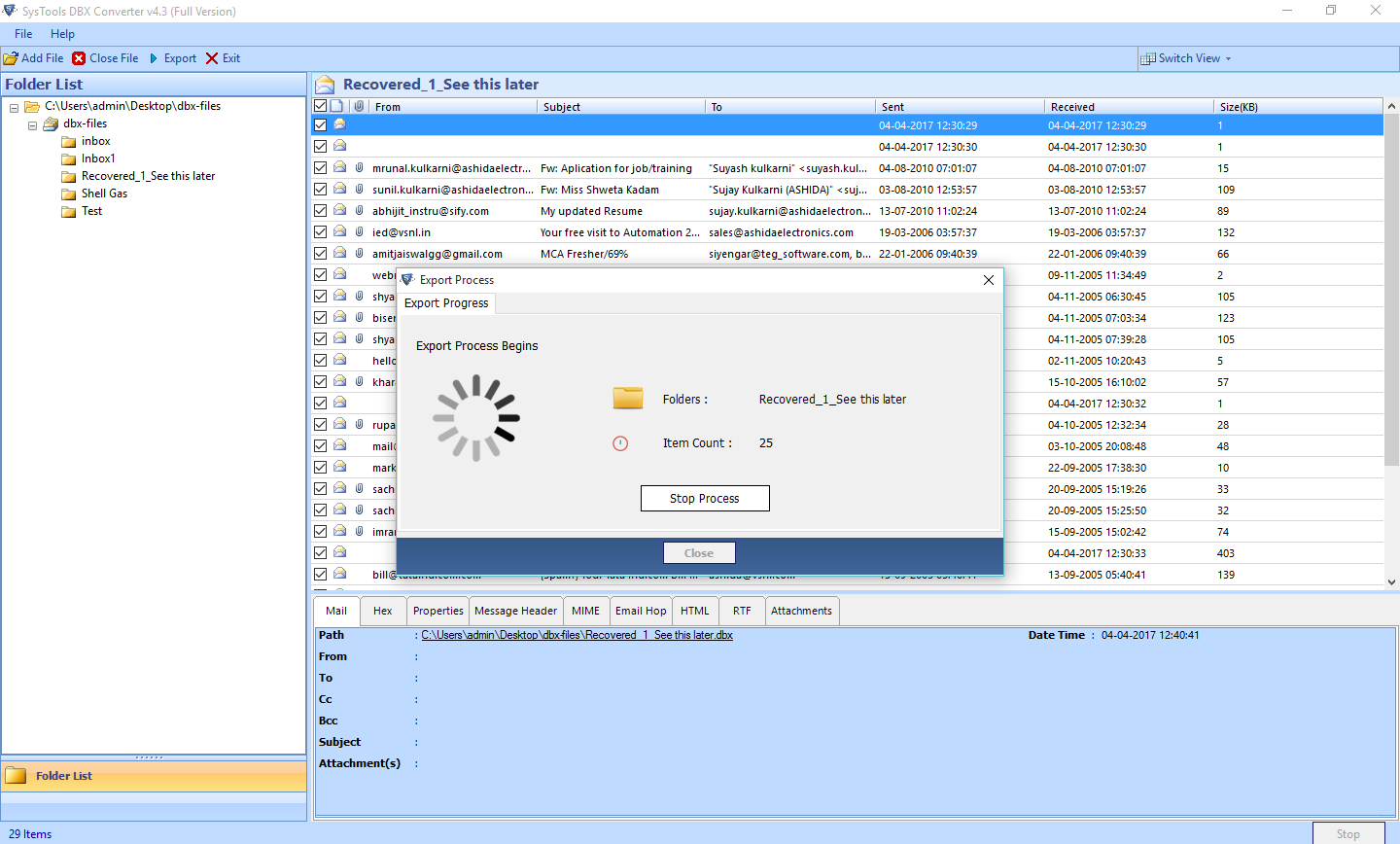
Task: Collapse the C:\Users\admin\Desktop\dbx-files tree node
Action: (x=14, y=107)
